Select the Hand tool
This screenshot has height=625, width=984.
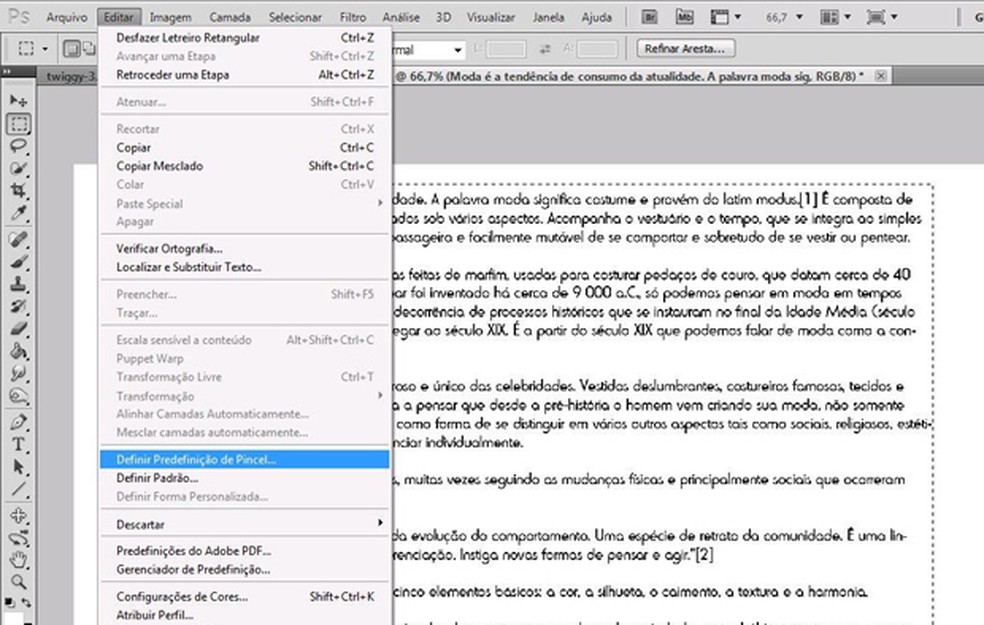tap(19, 559)
